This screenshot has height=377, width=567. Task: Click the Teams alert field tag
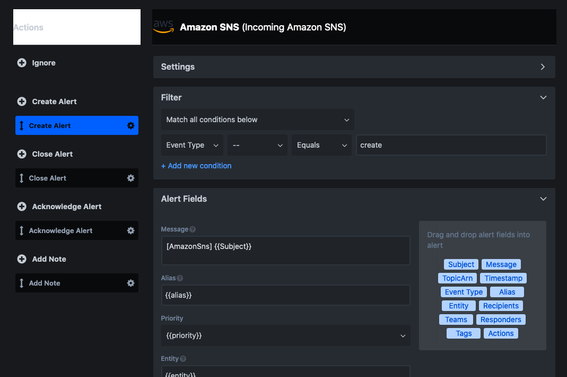point(456,320)
